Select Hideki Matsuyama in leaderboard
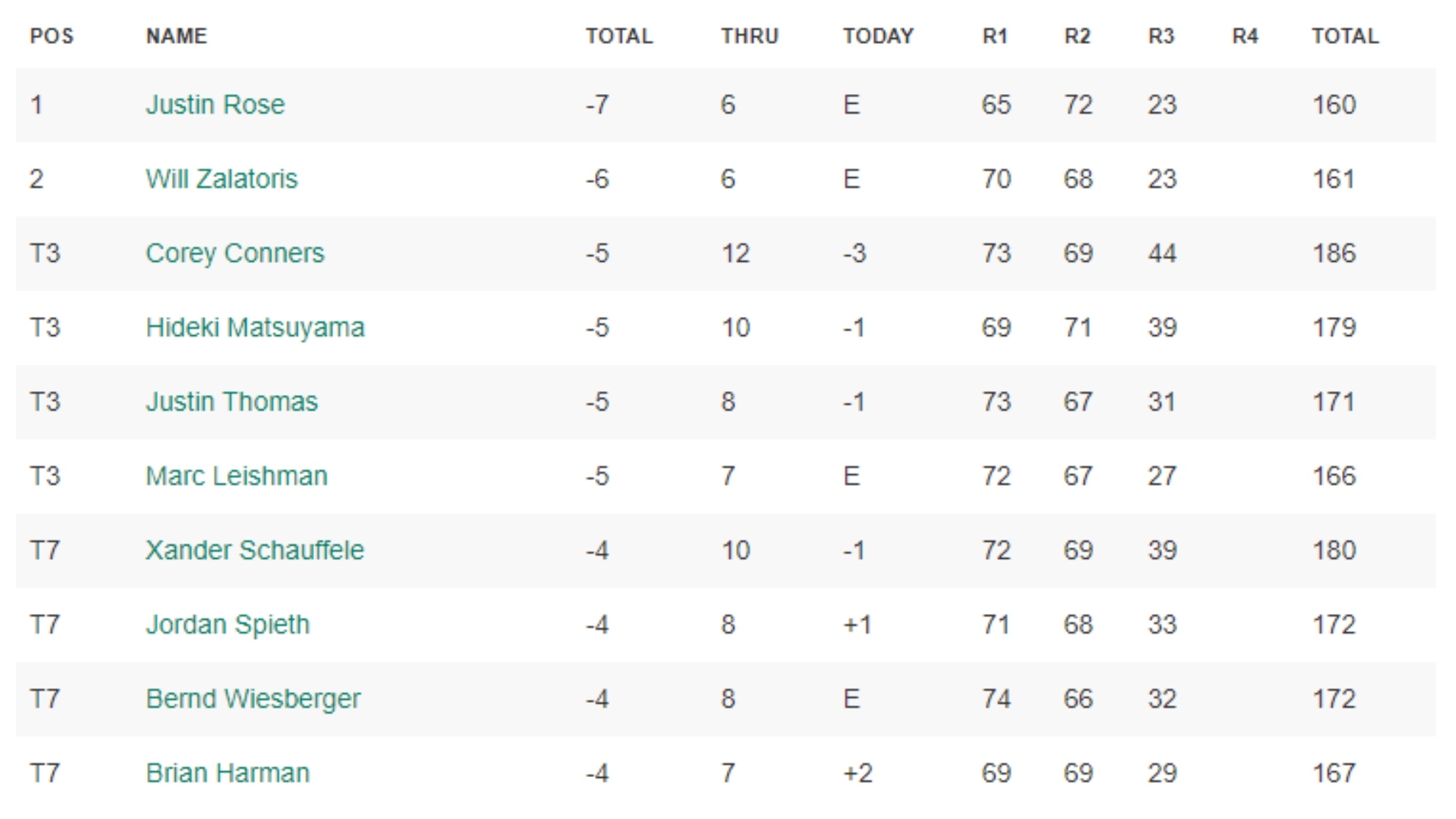The height and width of the screenshot is (819, 1456). [254, 328]
